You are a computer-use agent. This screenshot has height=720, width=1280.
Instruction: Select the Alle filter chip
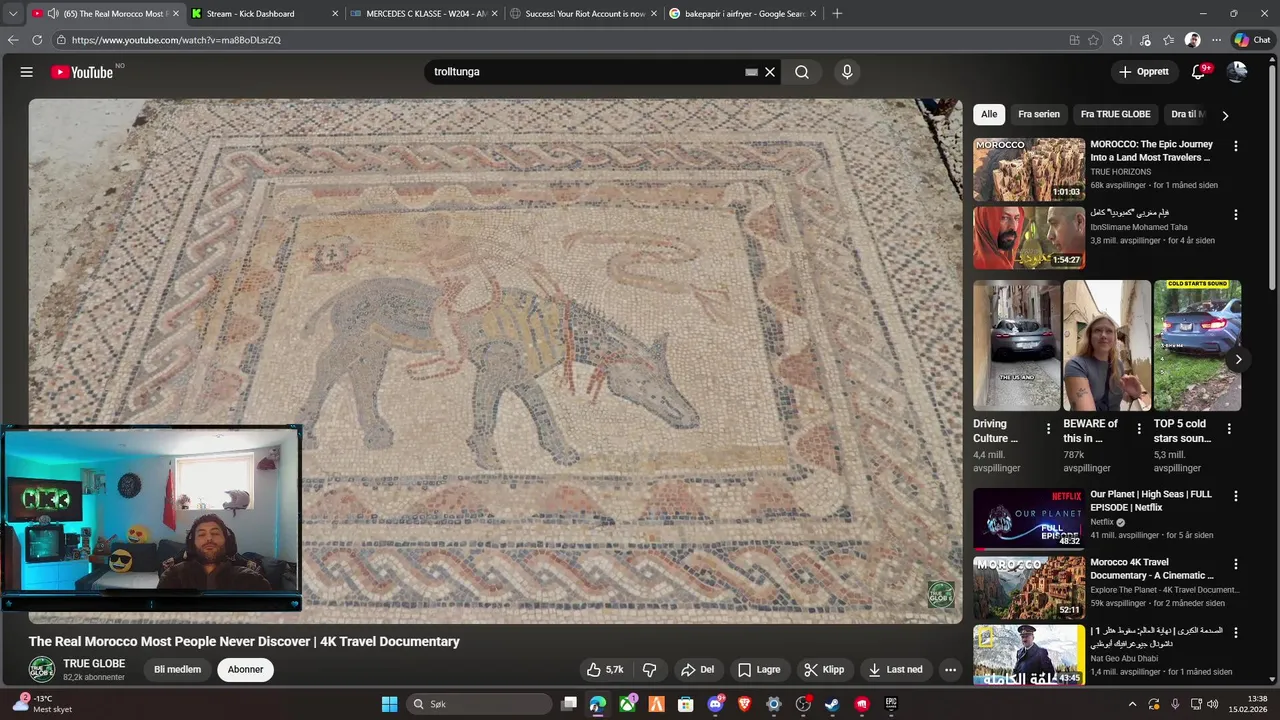[989, 114]
